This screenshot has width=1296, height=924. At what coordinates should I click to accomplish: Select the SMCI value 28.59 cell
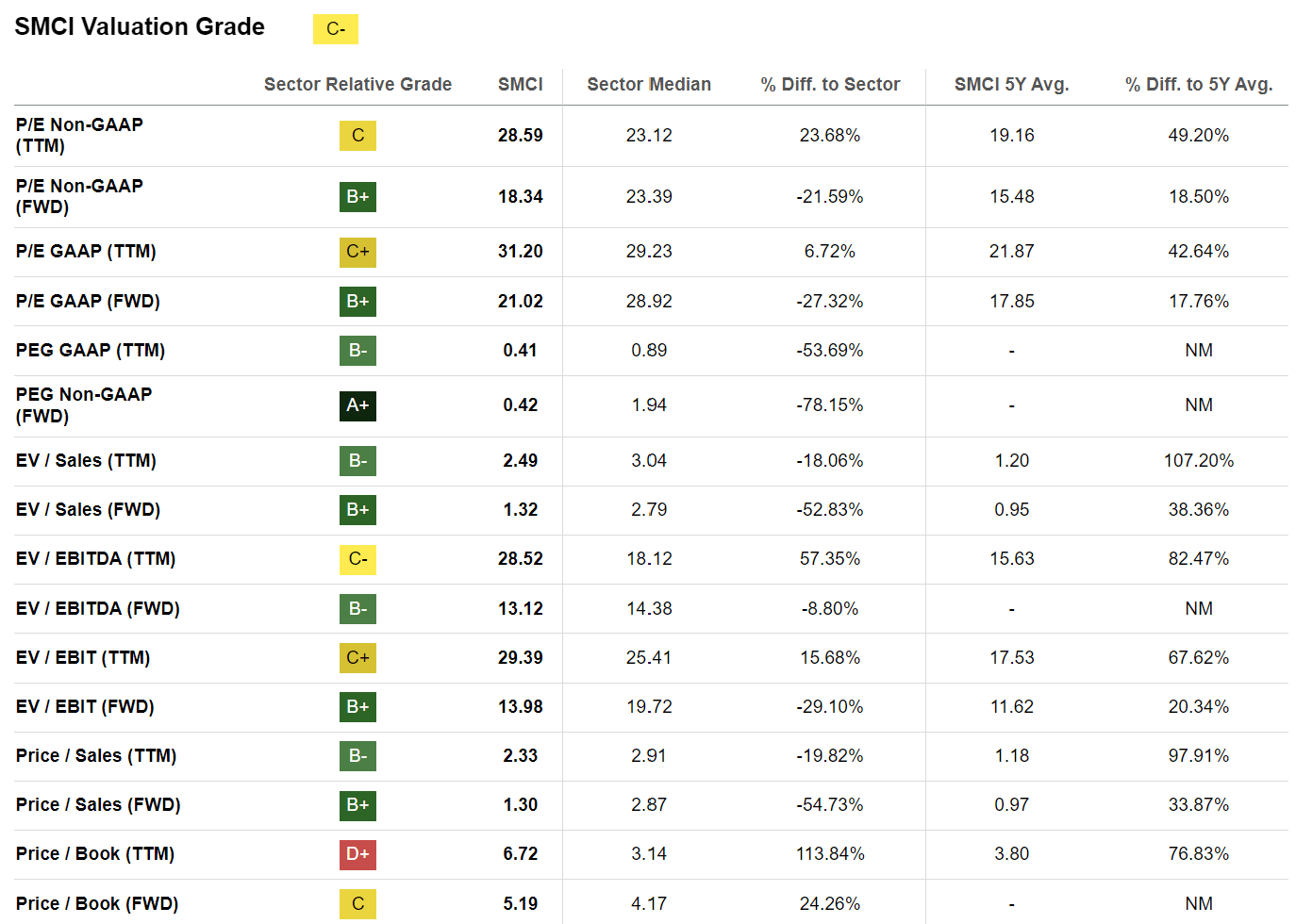[x=521, y=136]
